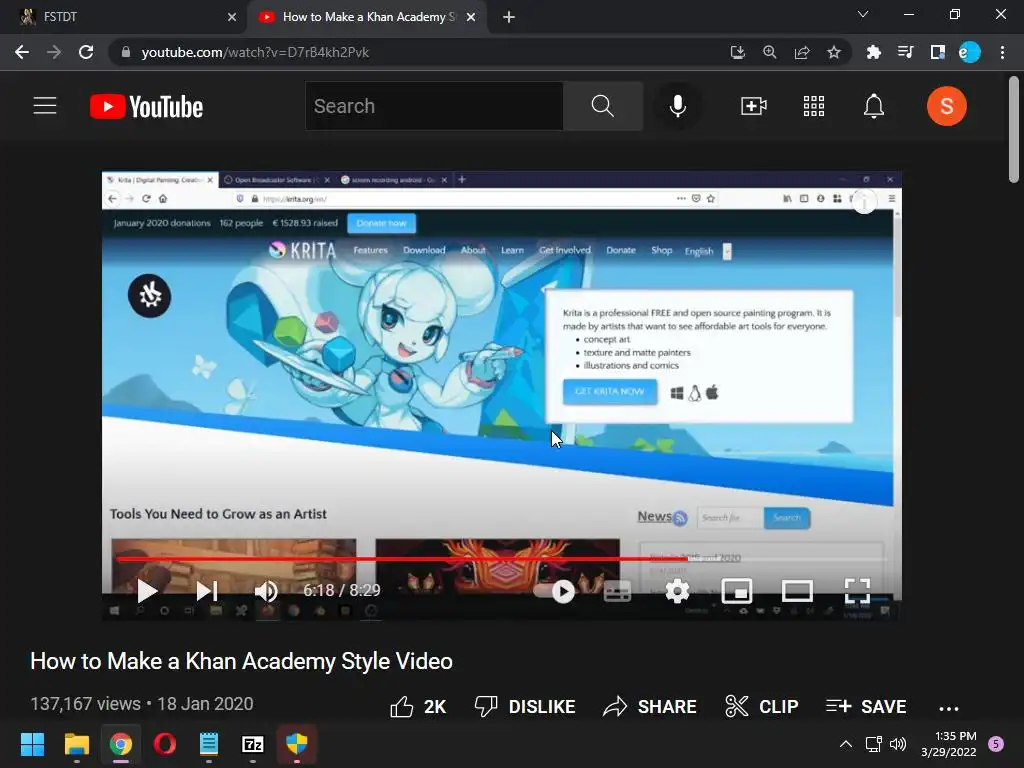Viewport: 1024px width, 768px height.
Task: Open the more actions three-dot menu
Action: point(948,708)
